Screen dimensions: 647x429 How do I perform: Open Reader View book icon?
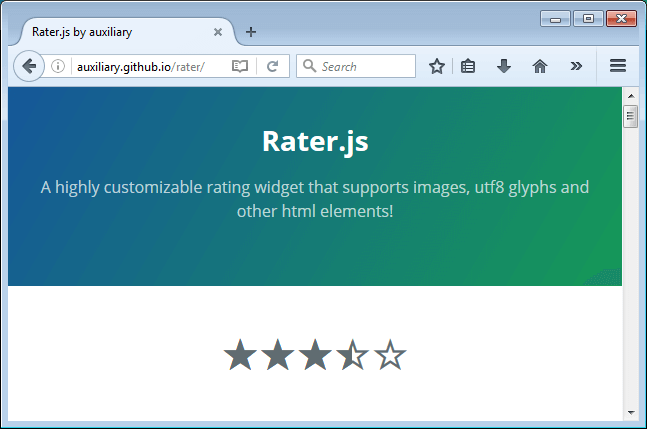tap(240, 66)
